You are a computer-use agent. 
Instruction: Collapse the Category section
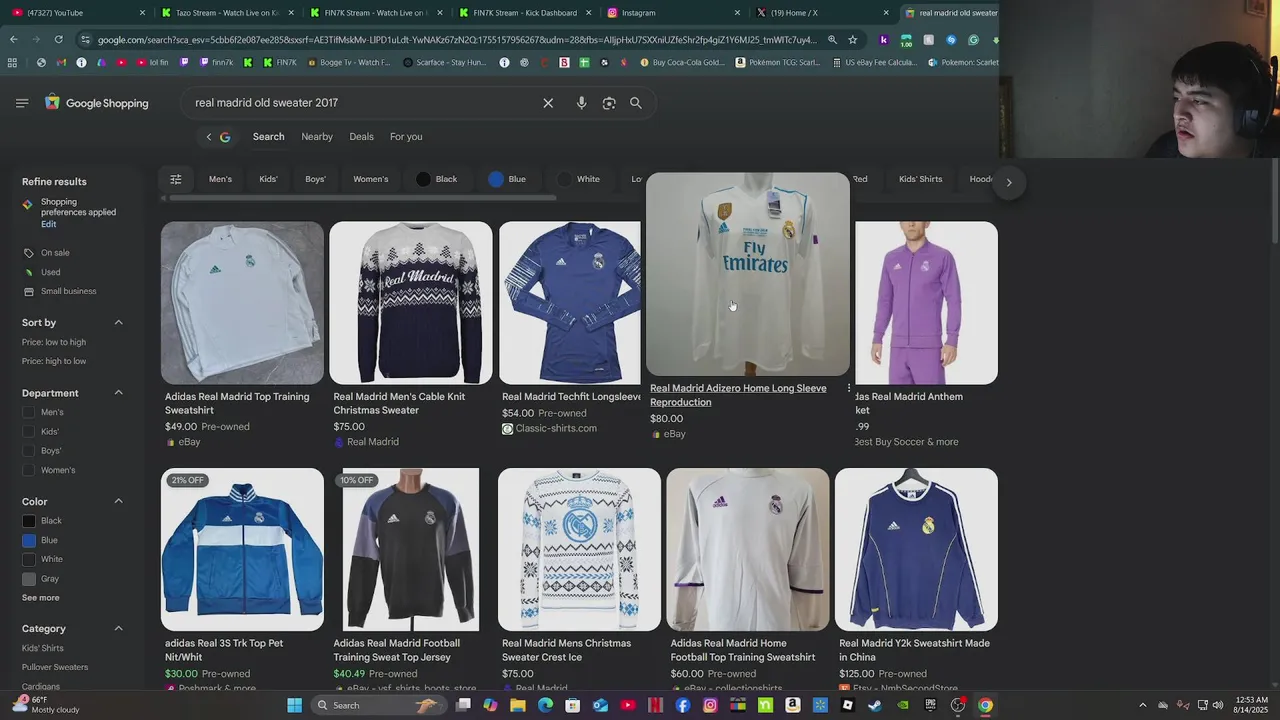[x=118, y=629]
